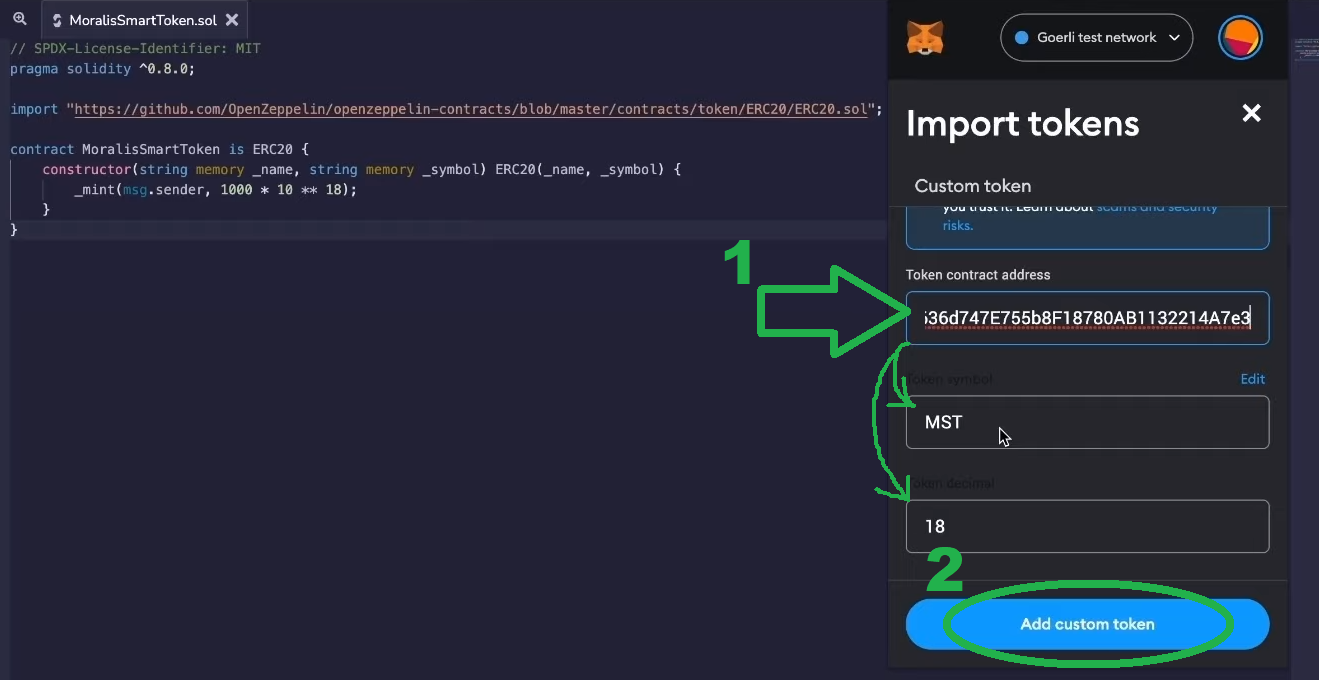Viewport: 1319px width, 680px height.
Task: Select the Custom token tab
Action: (972, 186)
